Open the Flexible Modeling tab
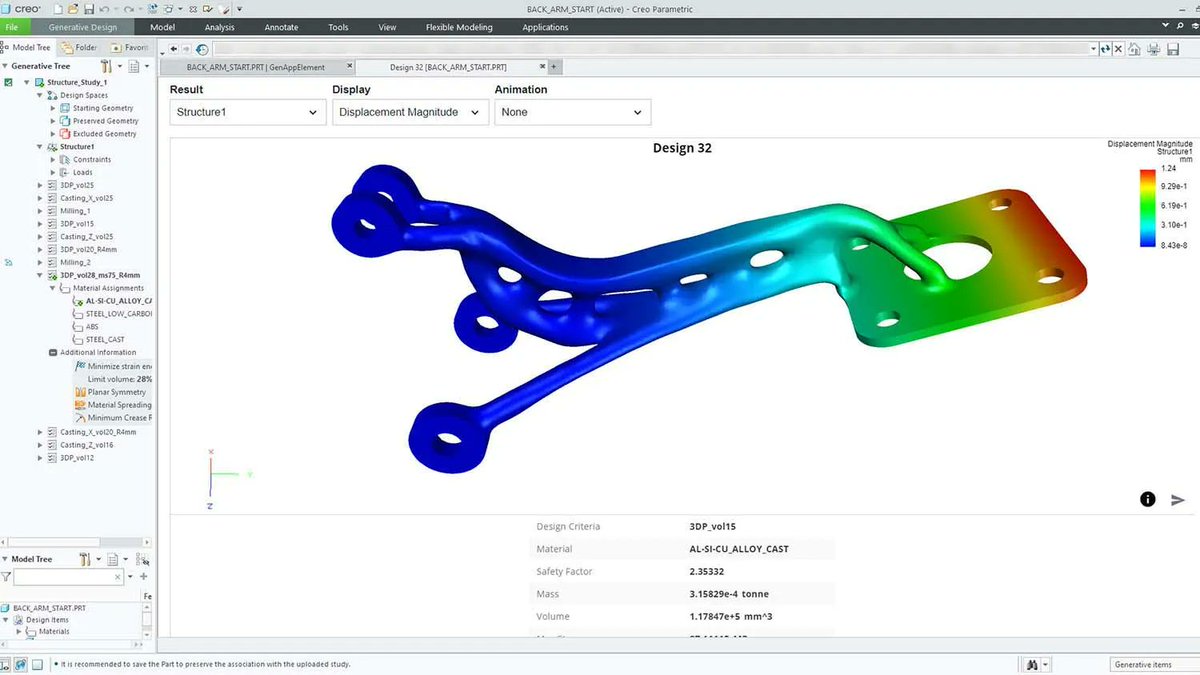The image size is (1200, 675). point(459,27)
